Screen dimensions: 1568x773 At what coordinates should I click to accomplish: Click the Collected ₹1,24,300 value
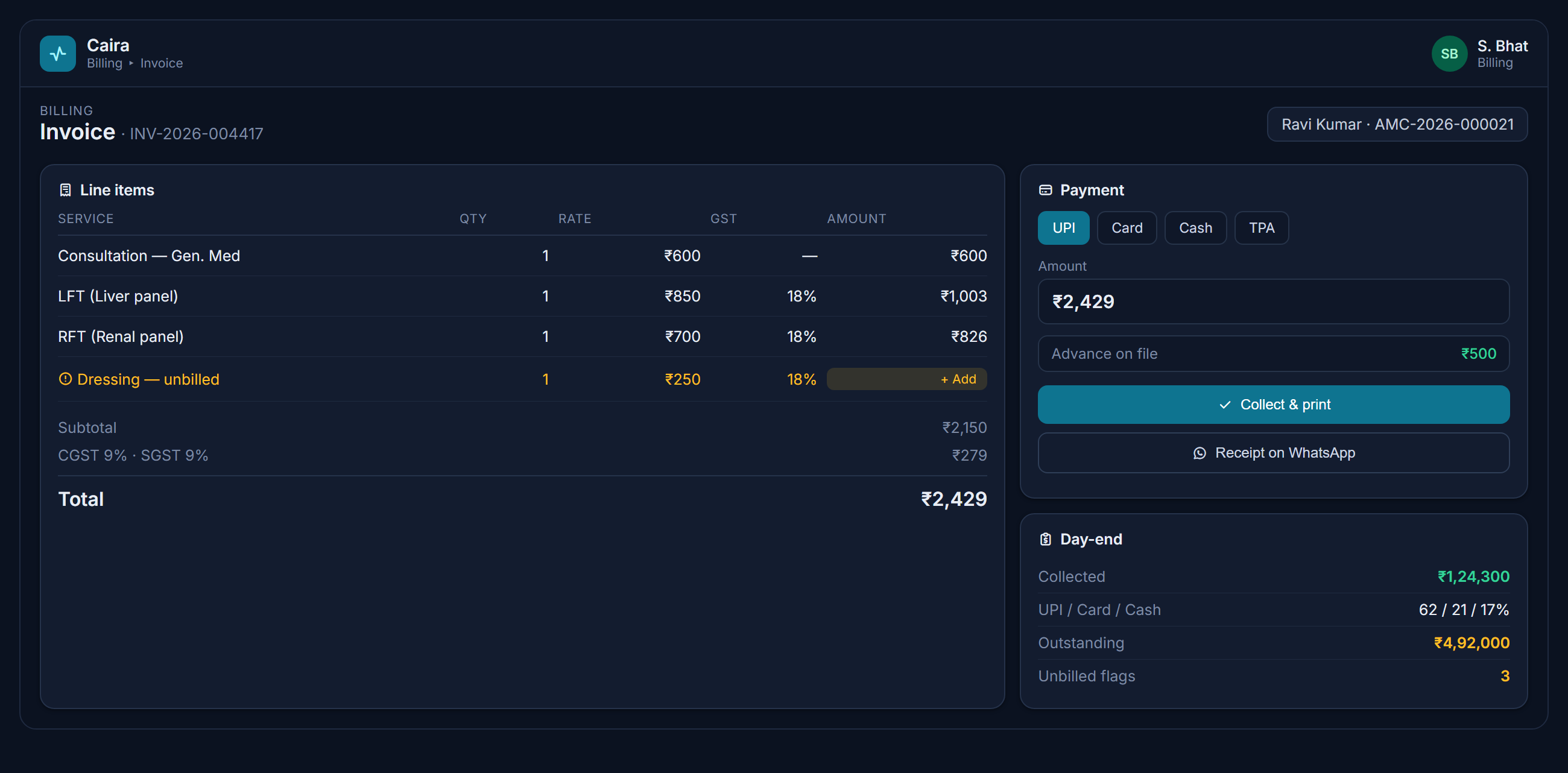point(1473,576)
